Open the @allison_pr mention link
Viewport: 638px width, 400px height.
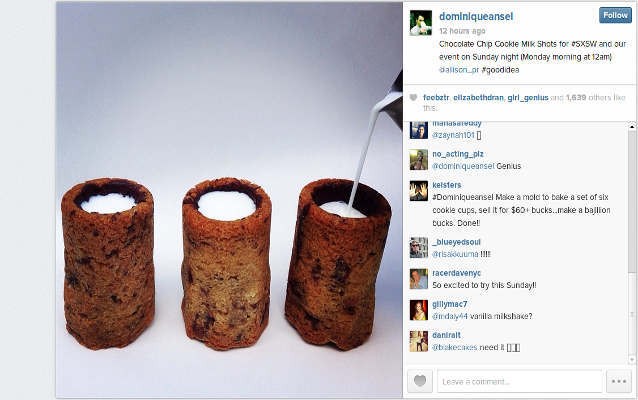click(459, 70)
